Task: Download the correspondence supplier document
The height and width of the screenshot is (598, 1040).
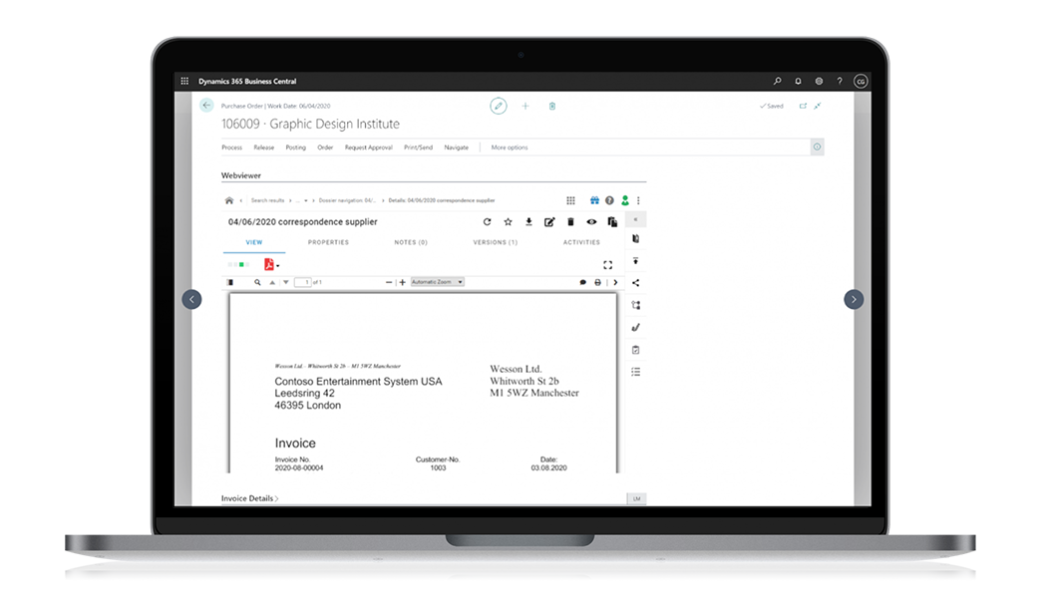Action: pos(529,222)
